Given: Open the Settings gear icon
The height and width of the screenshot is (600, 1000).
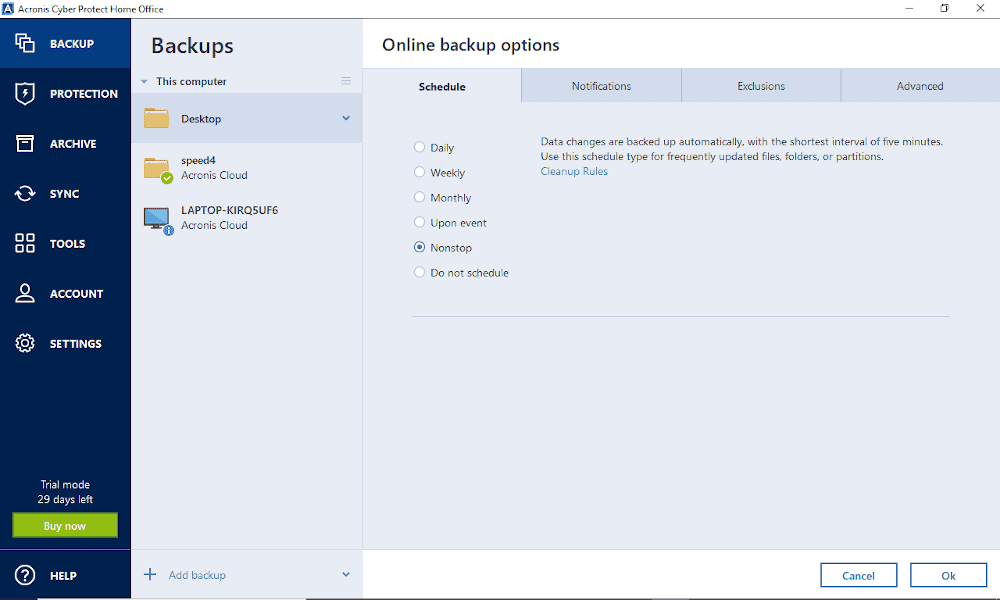Looking at the screenshot, I should [x=25, y=344].
